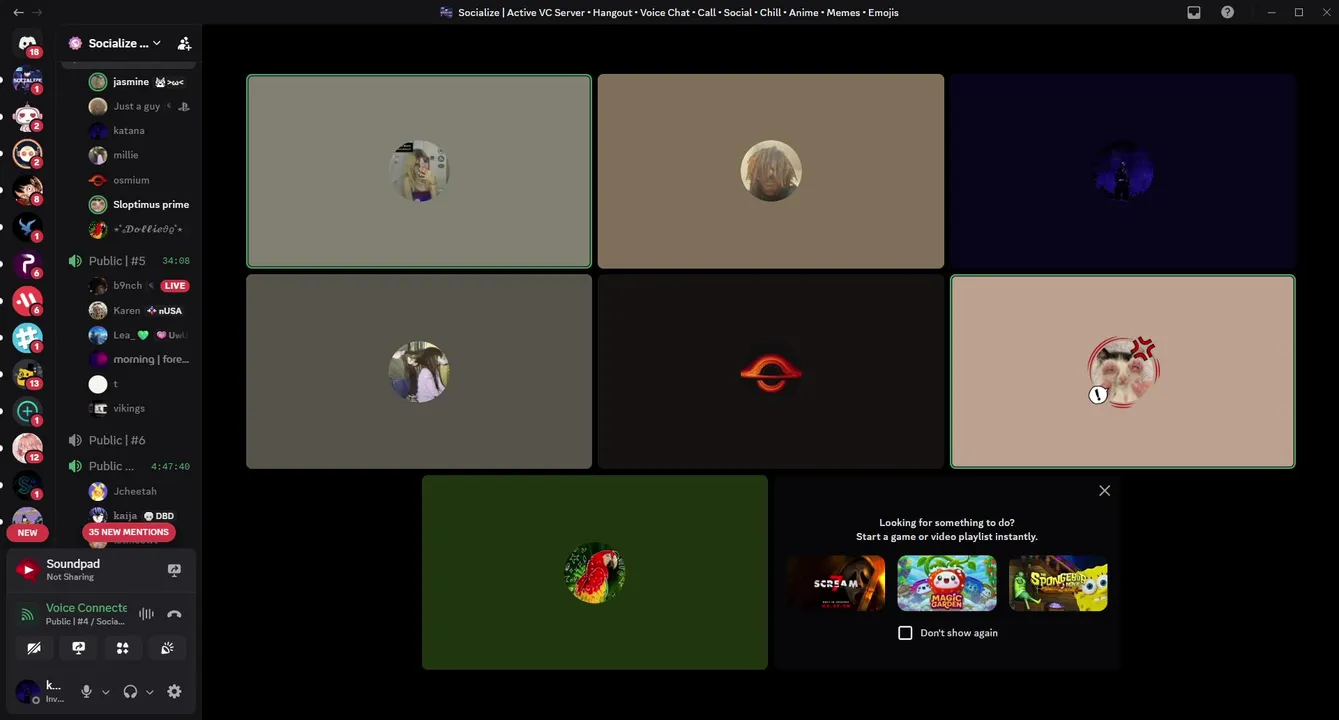Open the red W logo server
Image resolution: width=1339 pixels, height=720 pixels.
(x=28, y=301)
